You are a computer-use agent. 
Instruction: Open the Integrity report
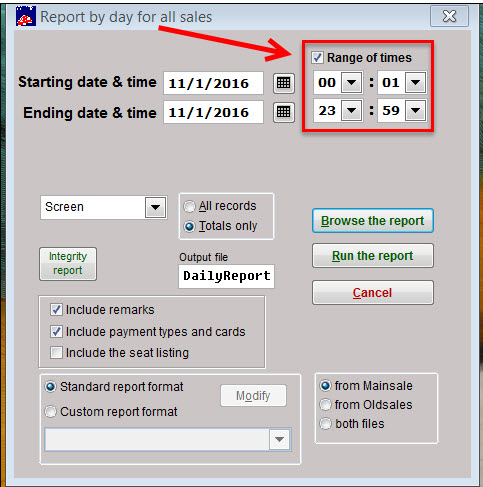pyautogui.click(x=68, y=264)
